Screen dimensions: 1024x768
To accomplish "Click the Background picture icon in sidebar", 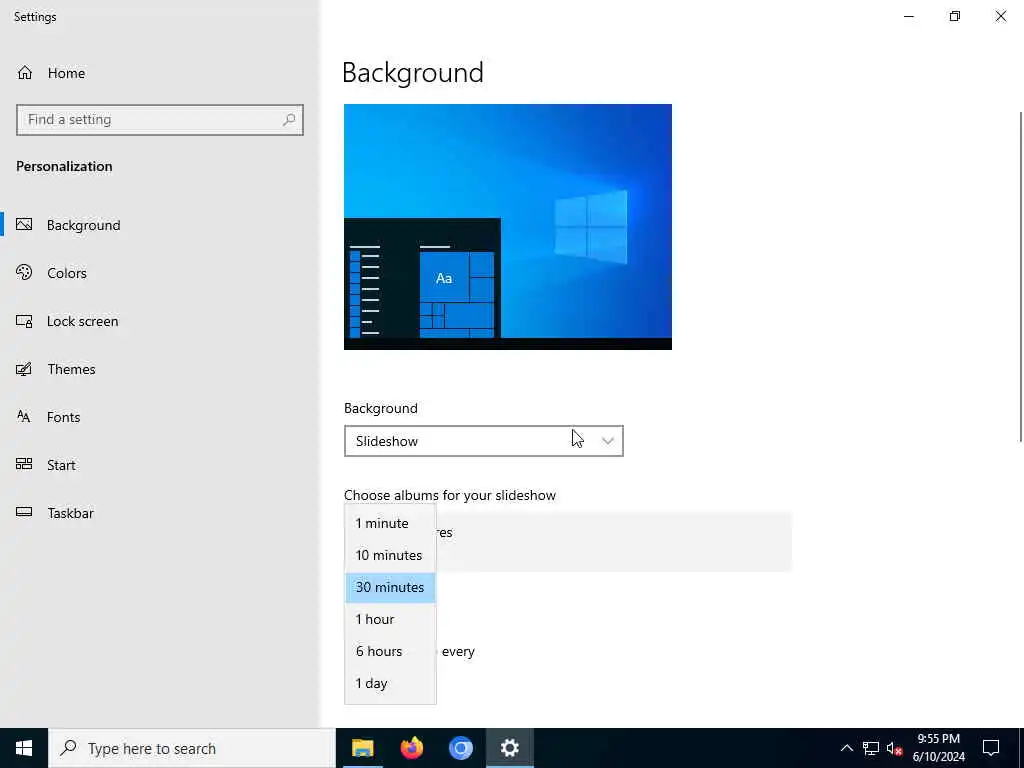I will pos(24,225).
